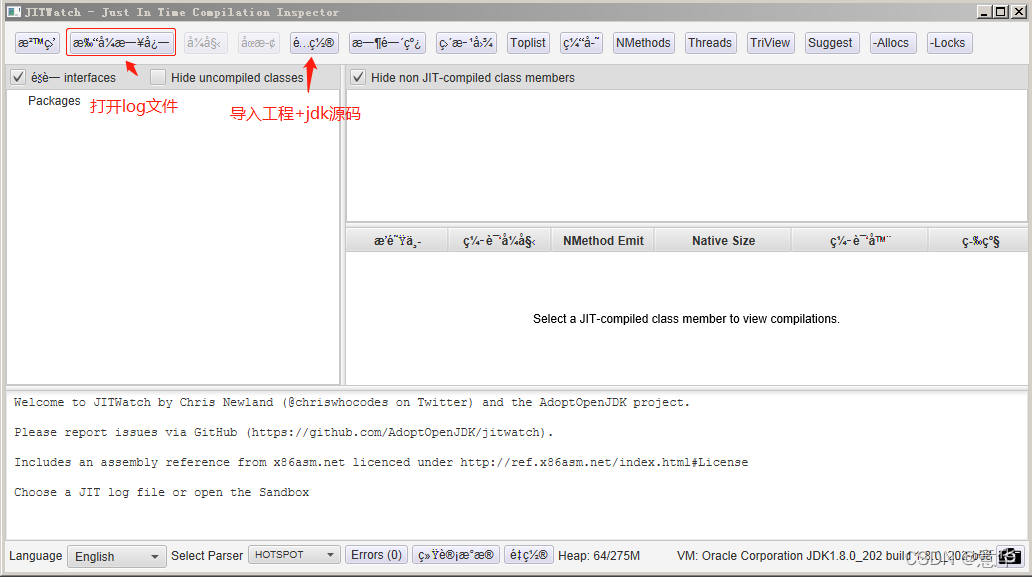The width and height of the screenshot is (1032, 577).
Task: Open the Select Parser HOTSPOT dropdown
Action: (294, 555)
